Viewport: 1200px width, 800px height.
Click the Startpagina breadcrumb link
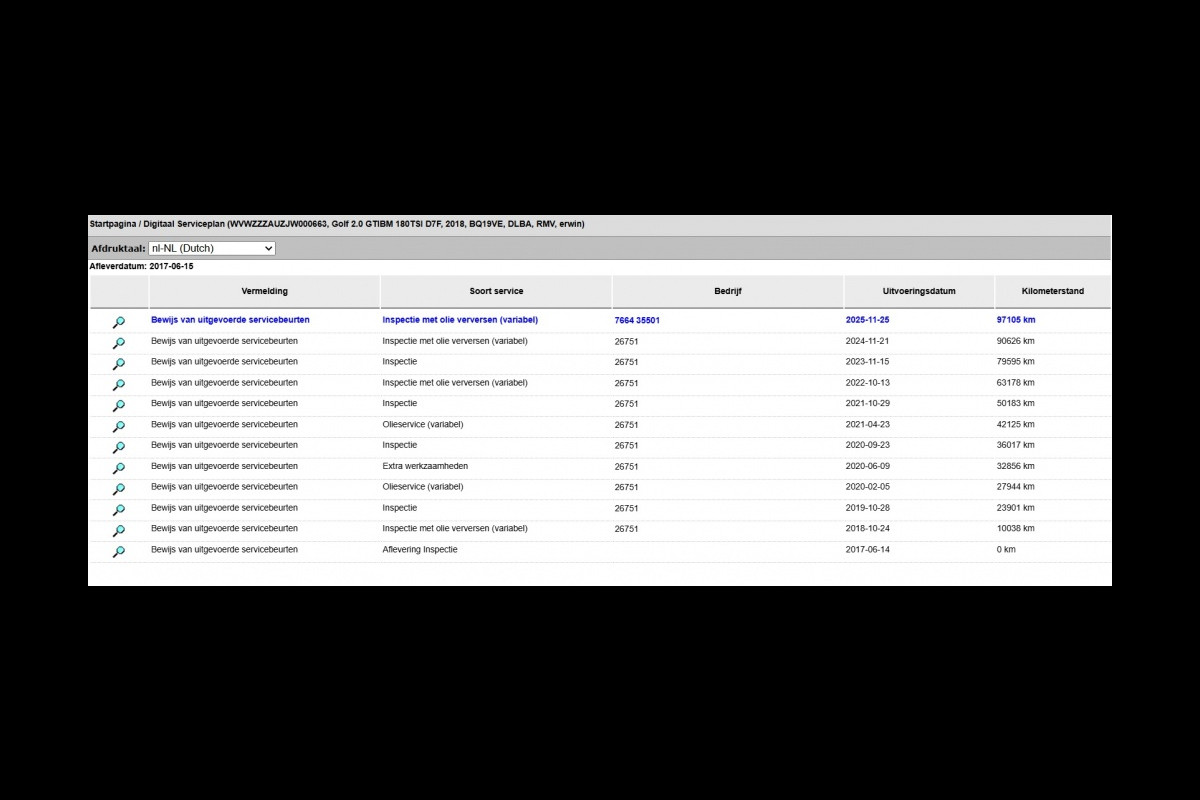coord(112,224)
